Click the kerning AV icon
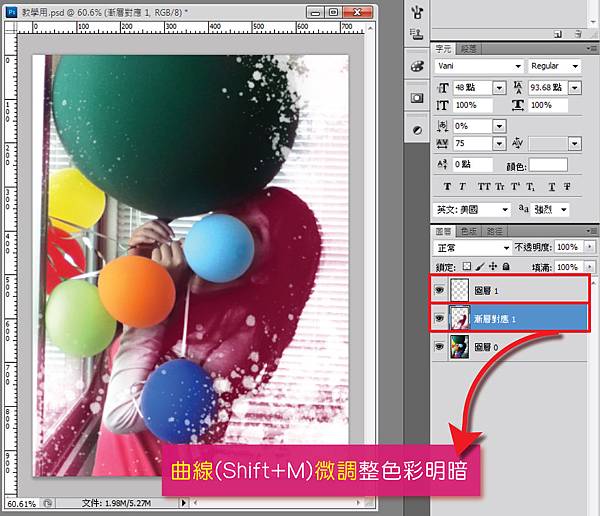The width and height of the screenshot is (600, 516). (x=518, y=143)
